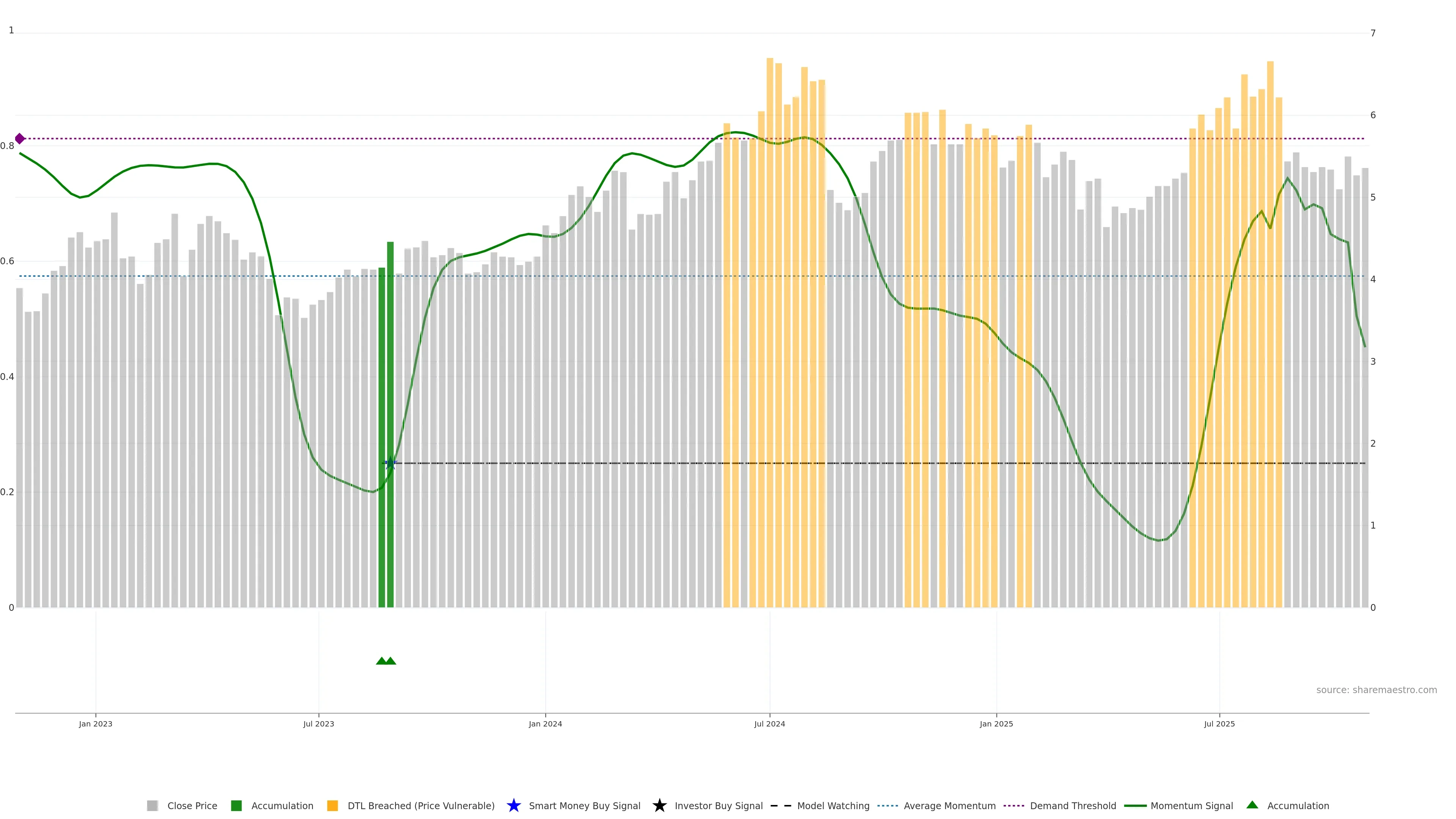This screenshot has width=1456, height=819.
Task: Click the Jul 2023 axis label
Action: [318, 724]
